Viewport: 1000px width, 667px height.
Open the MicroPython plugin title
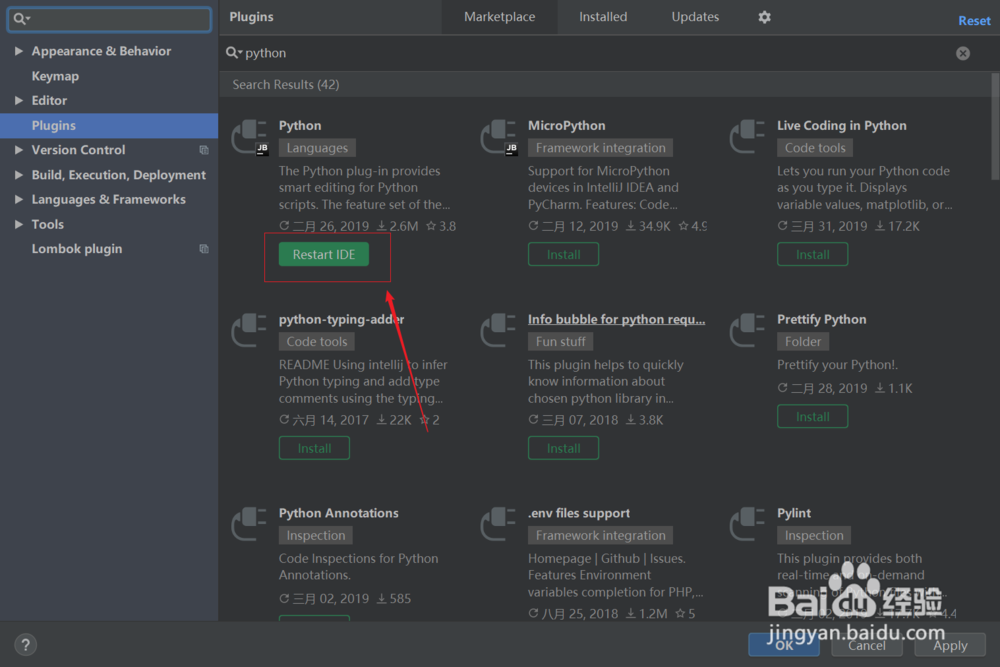pyautogui.click(x=566, y=126)
